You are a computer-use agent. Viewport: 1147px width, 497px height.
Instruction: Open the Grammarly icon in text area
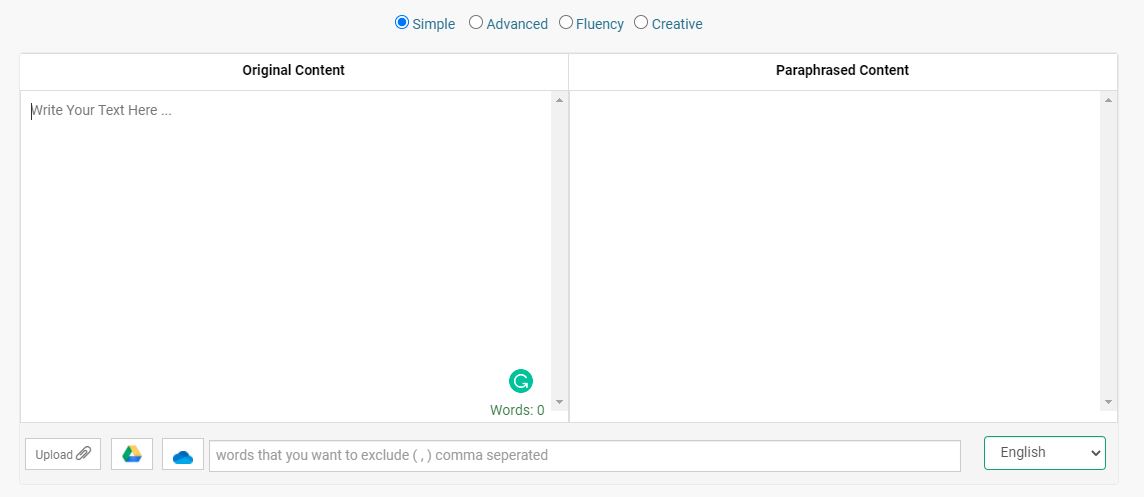click(x=521, y=381)
